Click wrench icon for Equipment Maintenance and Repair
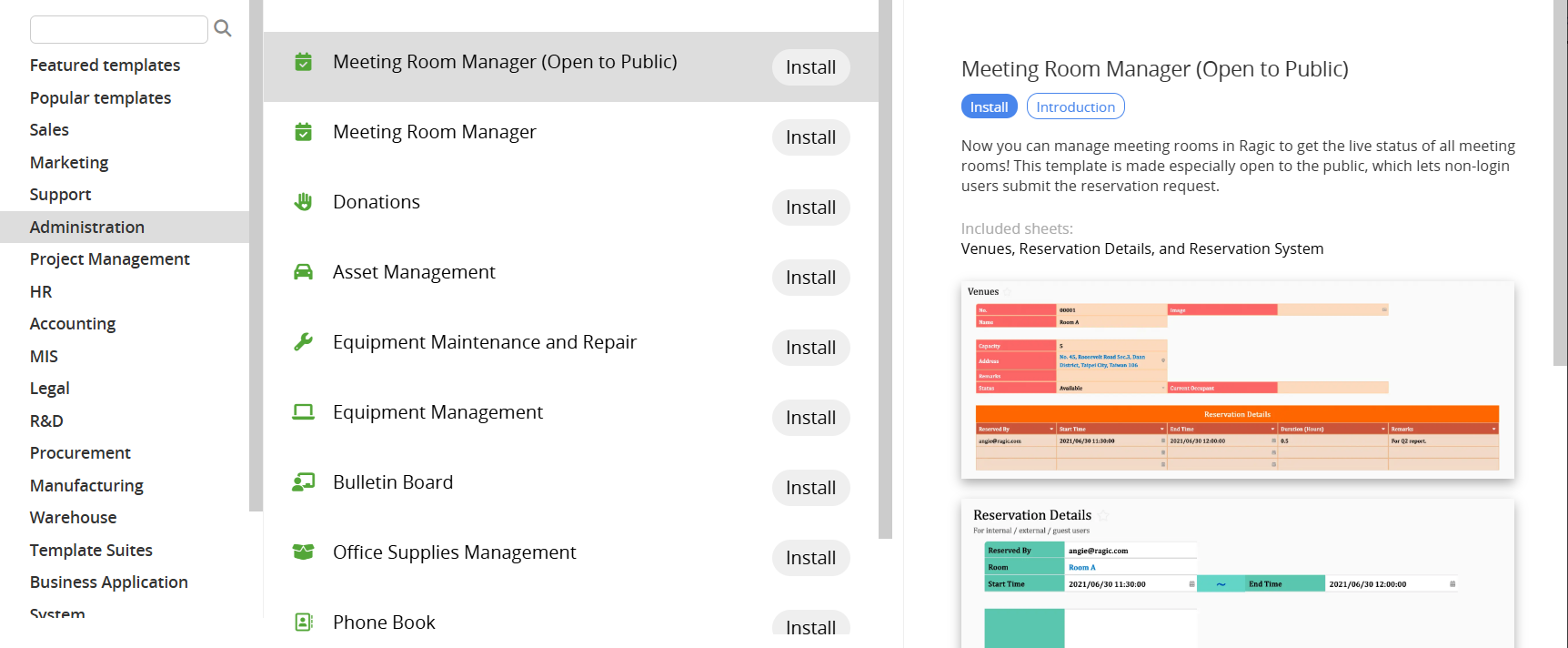The height and width of the screenshot is (648, 1568). (304, 342)
